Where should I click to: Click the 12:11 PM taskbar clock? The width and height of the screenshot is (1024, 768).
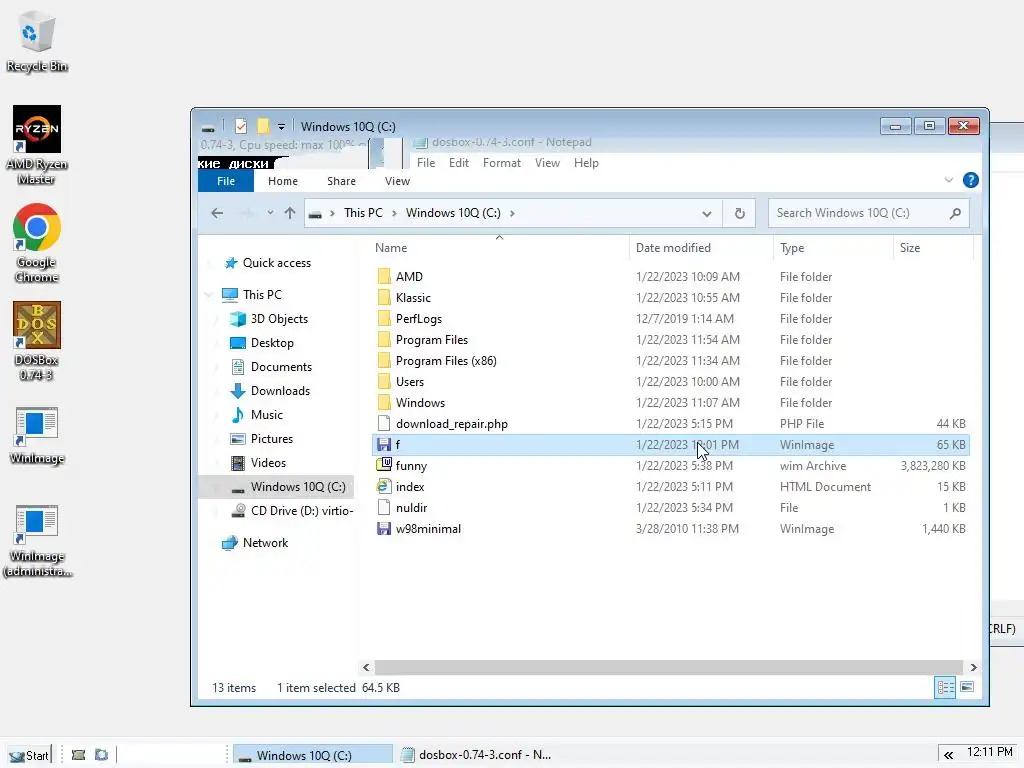coord(989,752)
